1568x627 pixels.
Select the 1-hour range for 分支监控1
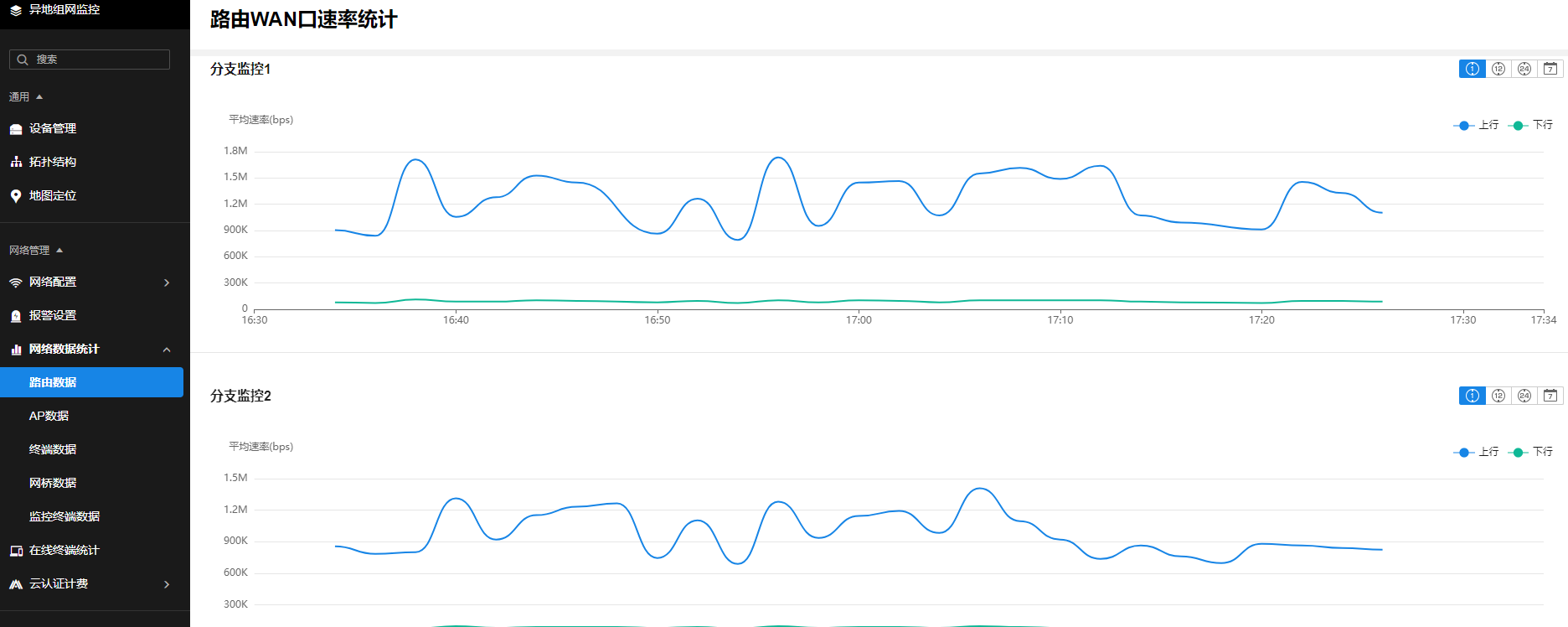(1472, 69)
